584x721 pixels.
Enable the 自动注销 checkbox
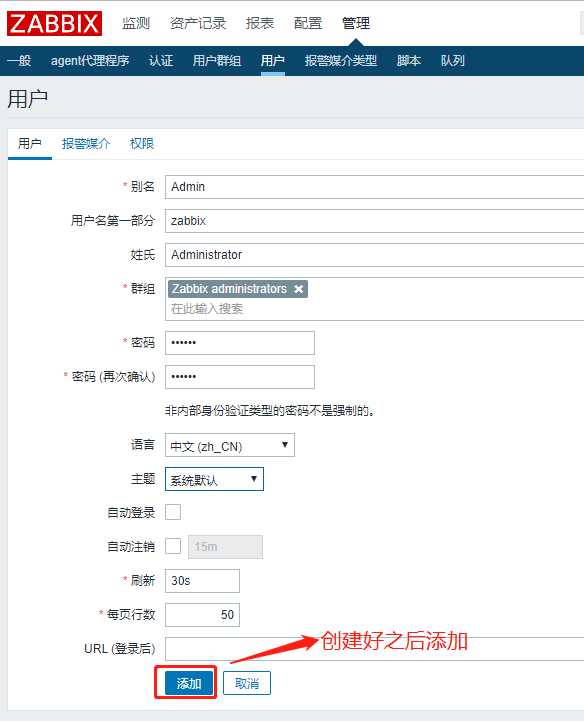(x=173, y=546)
